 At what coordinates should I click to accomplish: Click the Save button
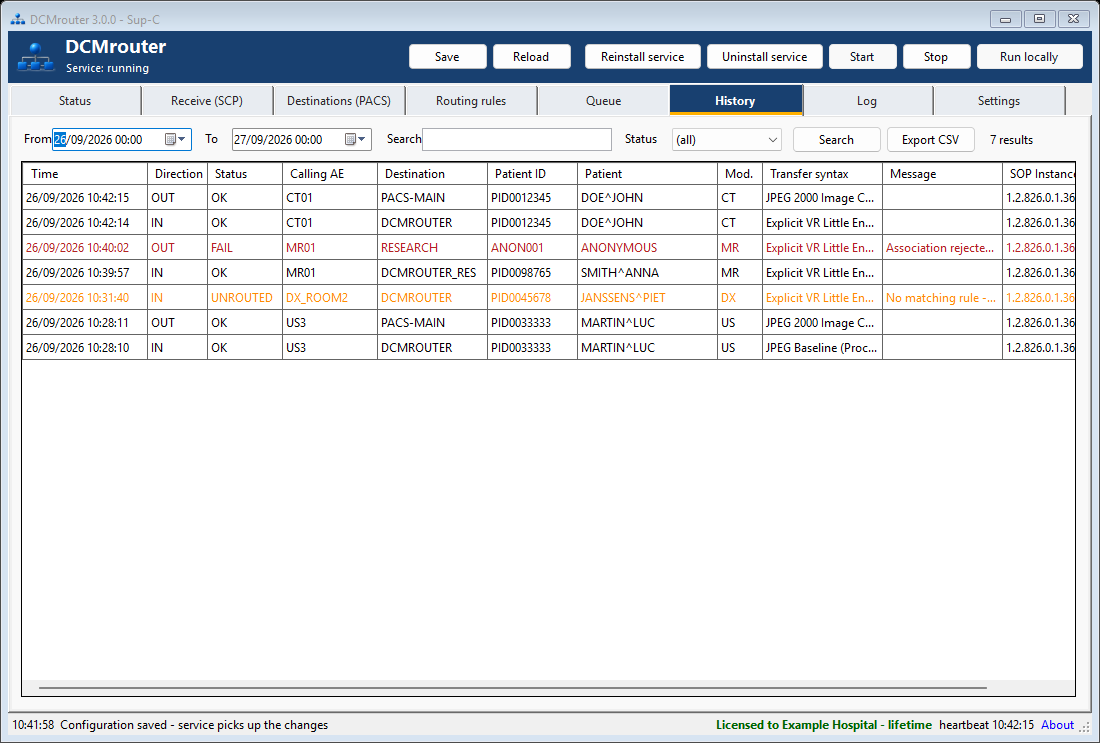click(x=448, y=57)
